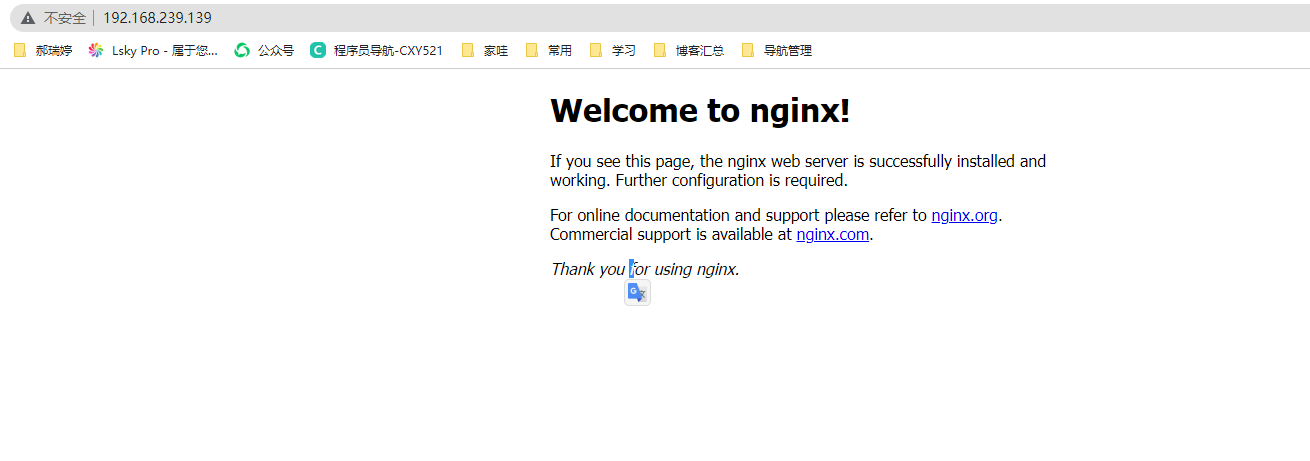Open the 郝瑞婷 bookmark folder
The height and width of the screenshot is (461, 1310).
43,50
